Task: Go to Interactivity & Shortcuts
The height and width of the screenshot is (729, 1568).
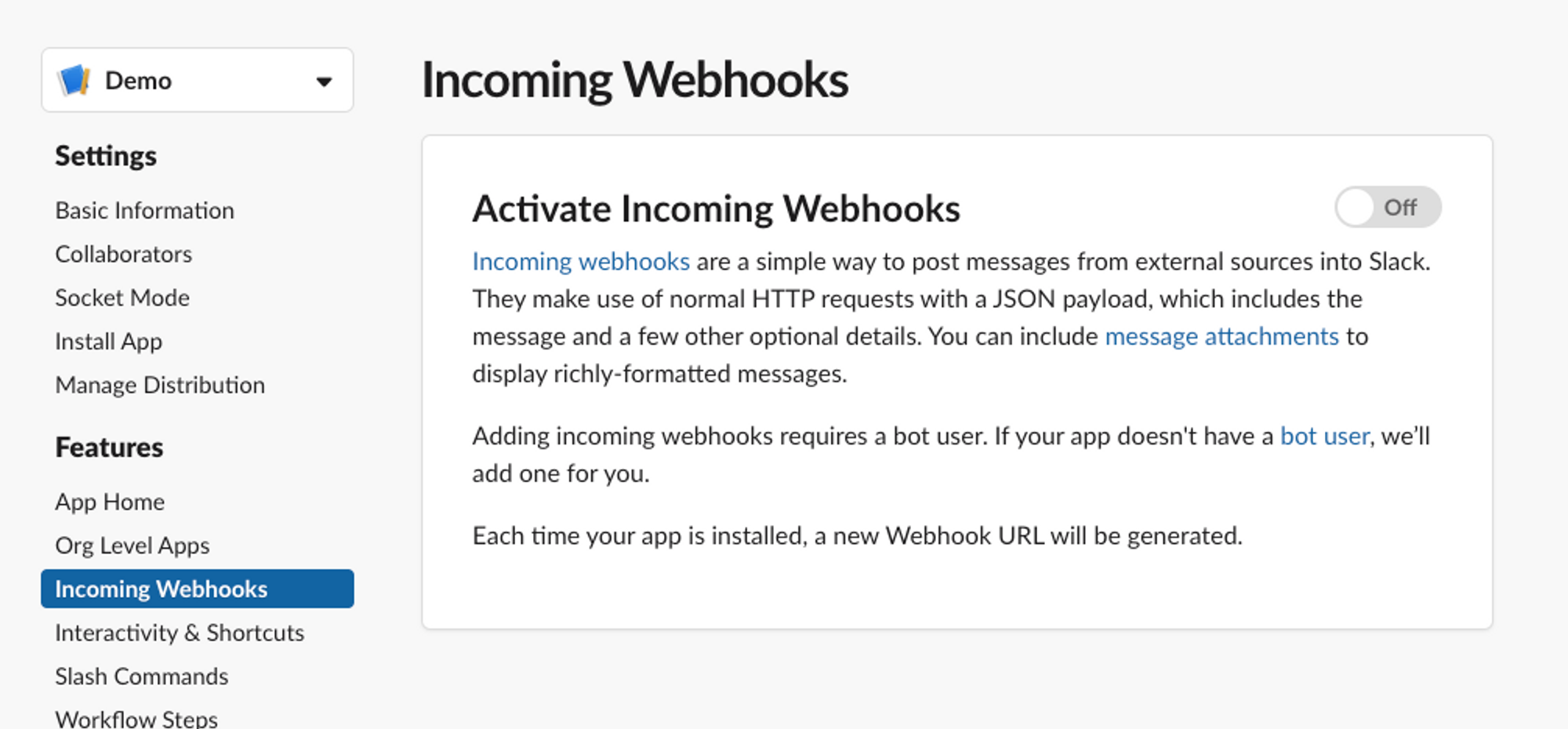Action: 180,633
